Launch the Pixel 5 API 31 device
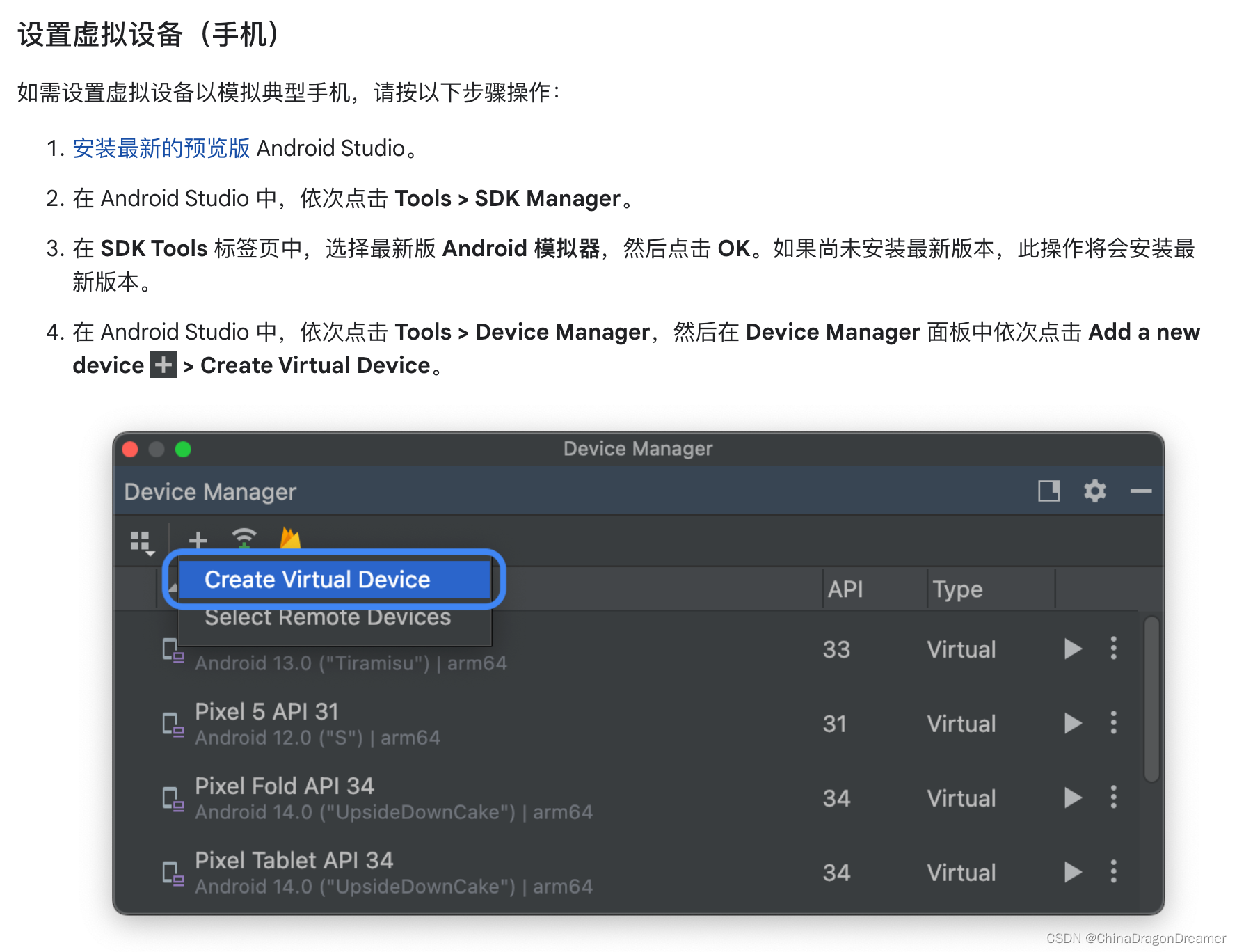Screen dimensions: 1237x952 (x=1073, y=723)
